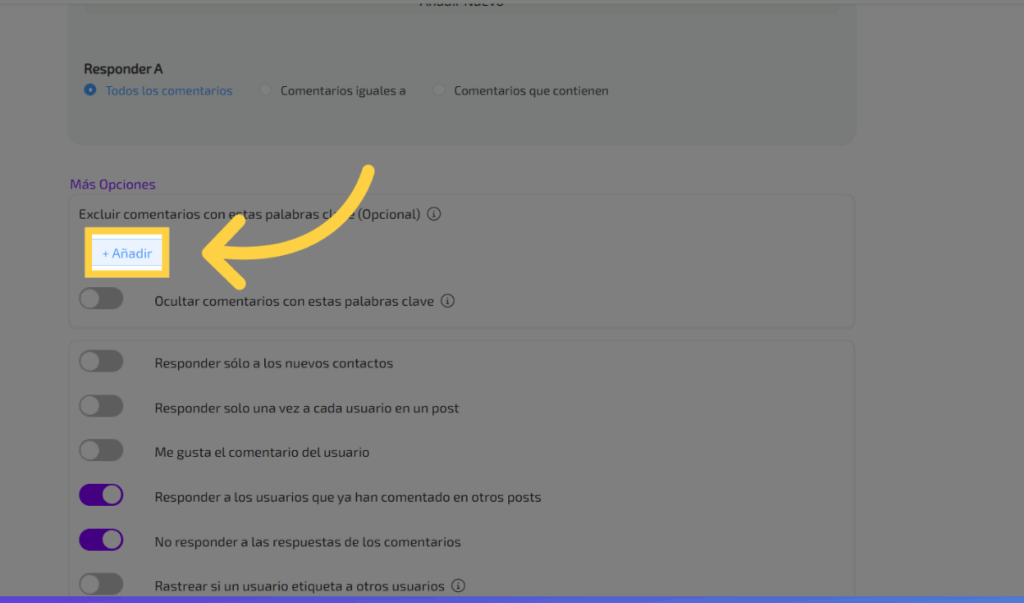Disable Responder a usuarios que ya han comentado
The height and width of the screenshot is (603, 1024).
(101, 496)
